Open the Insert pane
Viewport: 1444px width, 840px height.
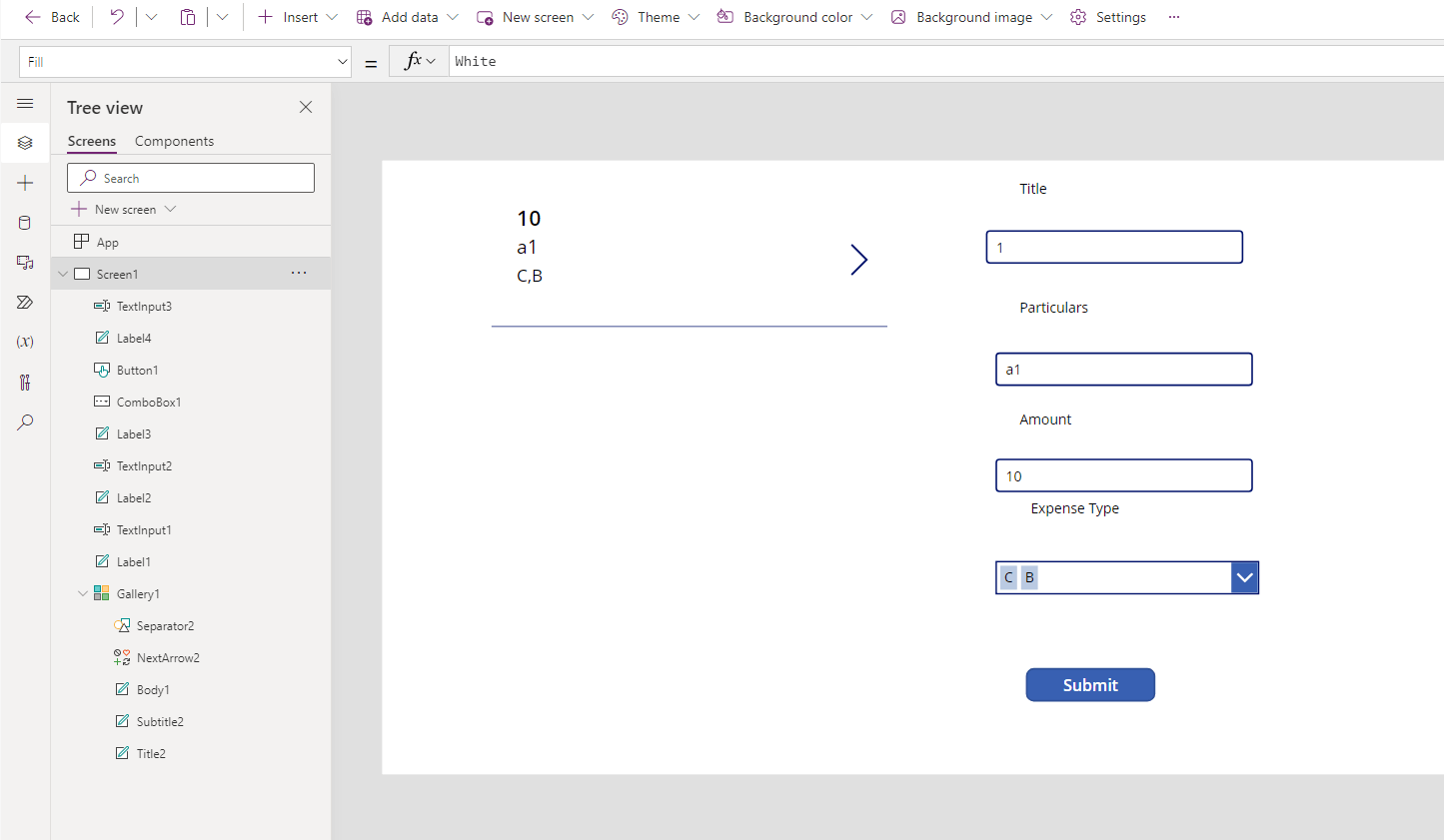pos(25,183)
